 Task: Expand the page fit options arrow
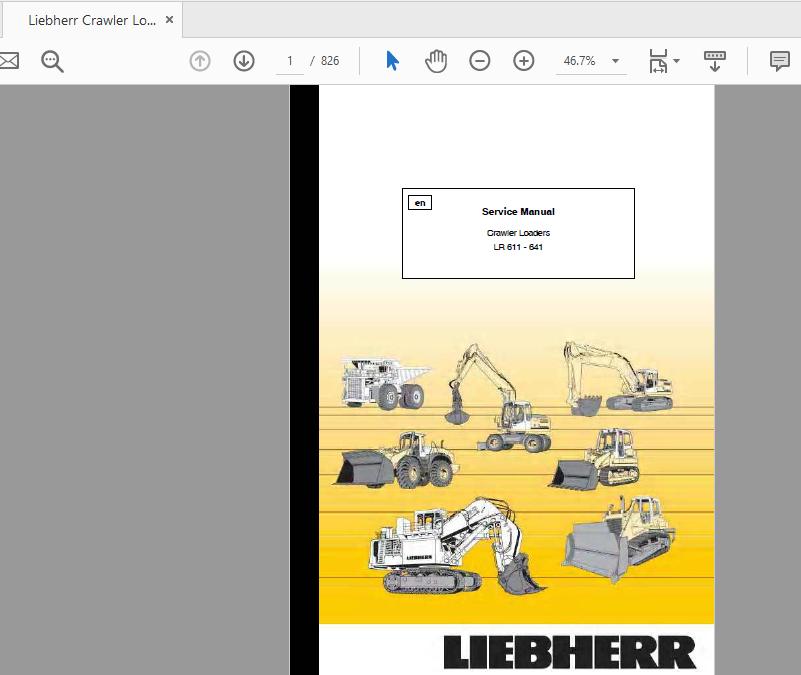(x=677, y=61)
